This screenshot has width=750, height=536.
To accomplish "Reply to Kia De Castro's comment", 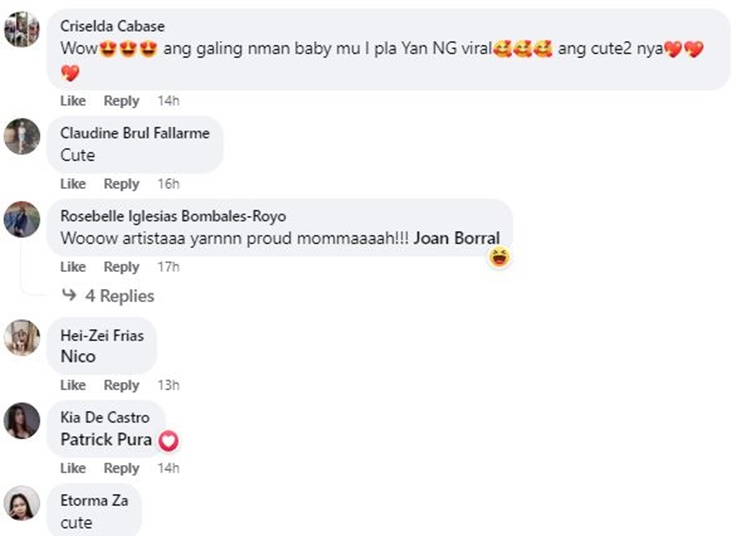I will [121, 468].
